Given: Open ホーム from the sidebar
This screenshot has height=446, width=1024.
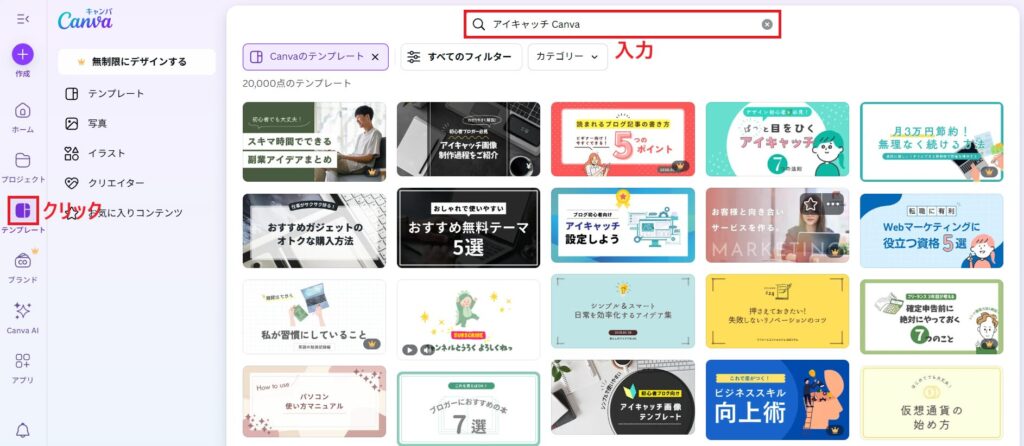Looking at the screenshot, I should (23, 110).
